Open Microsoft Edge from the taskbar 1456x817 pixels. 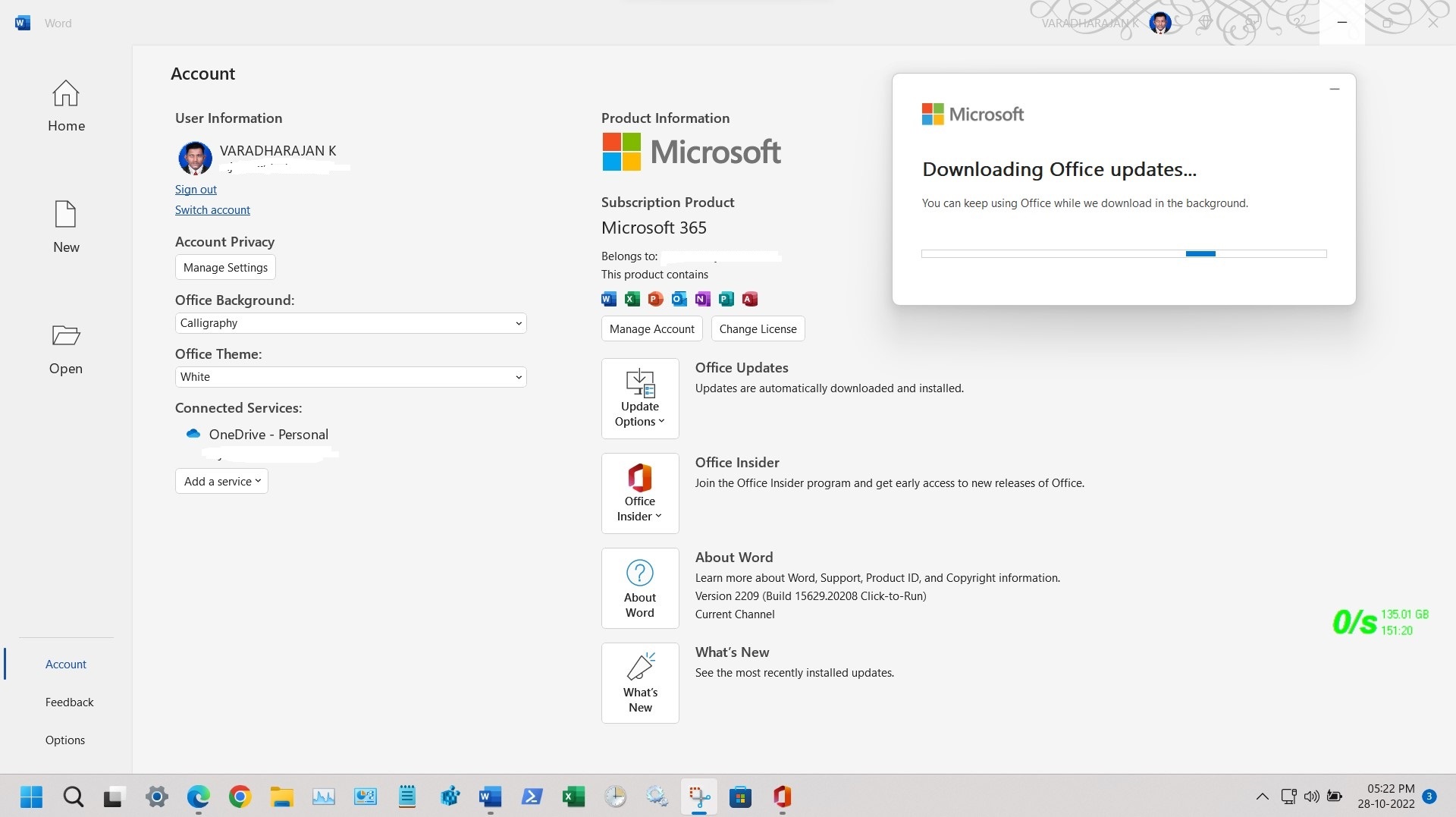199,797
